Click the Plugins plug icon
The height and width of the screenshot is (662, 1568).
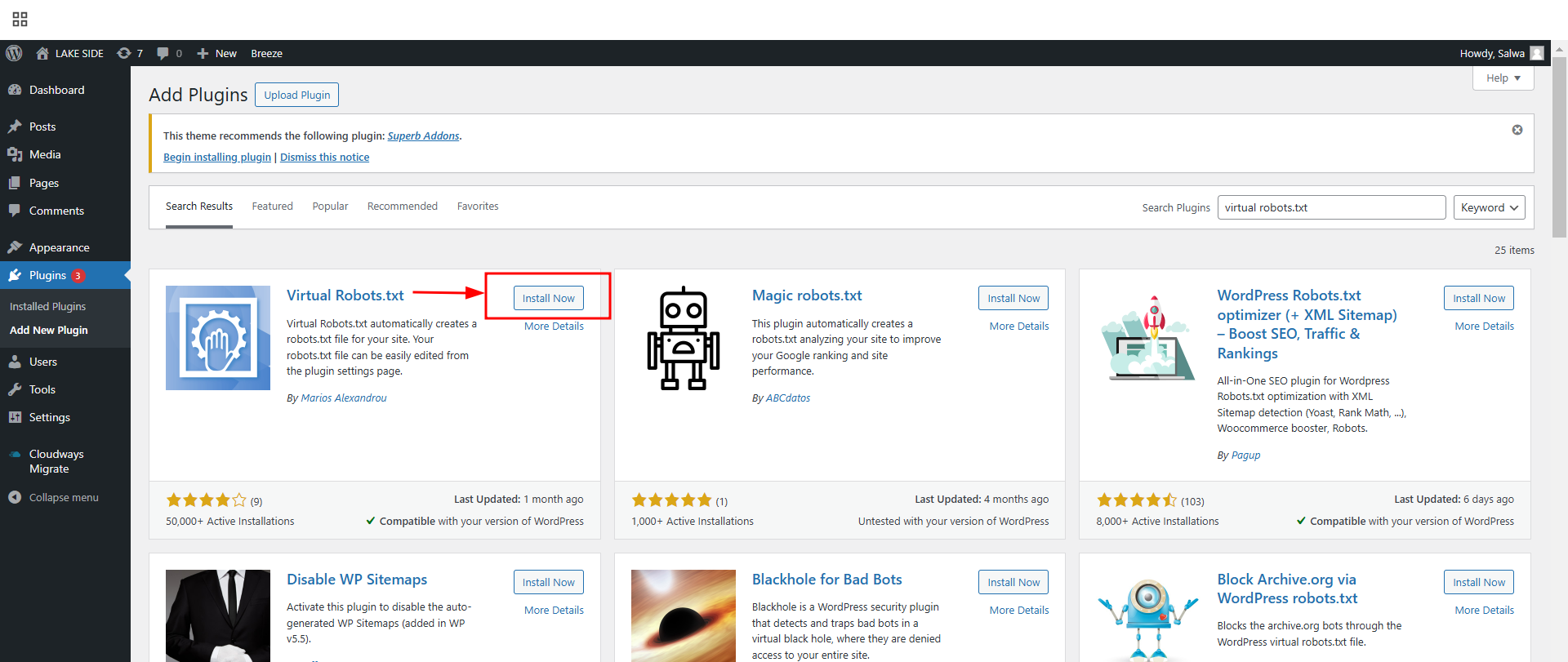[x=15, y=275]
